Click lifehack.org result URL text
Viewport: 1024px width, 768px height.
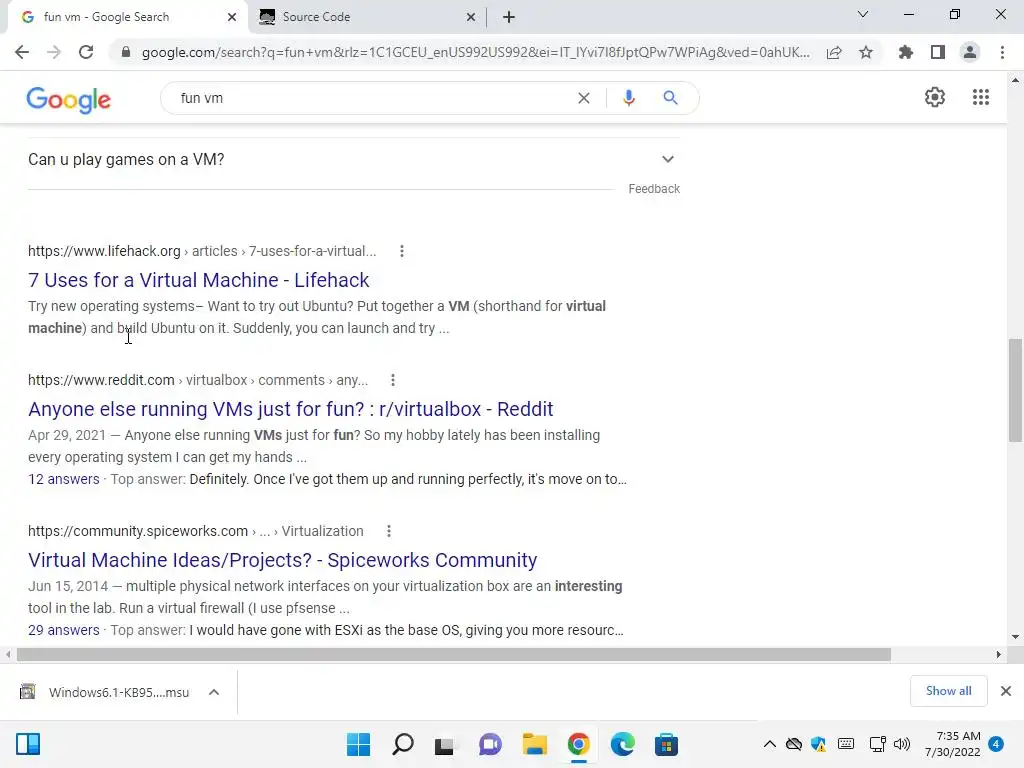pyautogui.click(x=202, y=251)
